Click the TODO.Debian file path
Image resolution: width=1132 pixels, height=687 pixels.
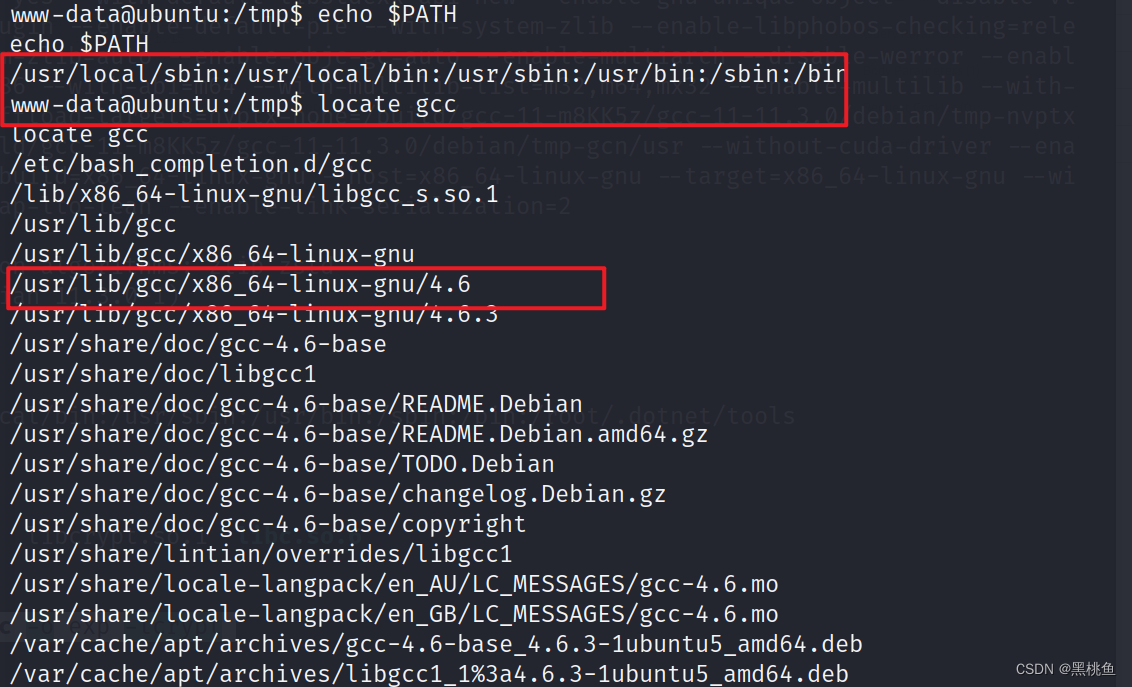[x=282, y=464]
